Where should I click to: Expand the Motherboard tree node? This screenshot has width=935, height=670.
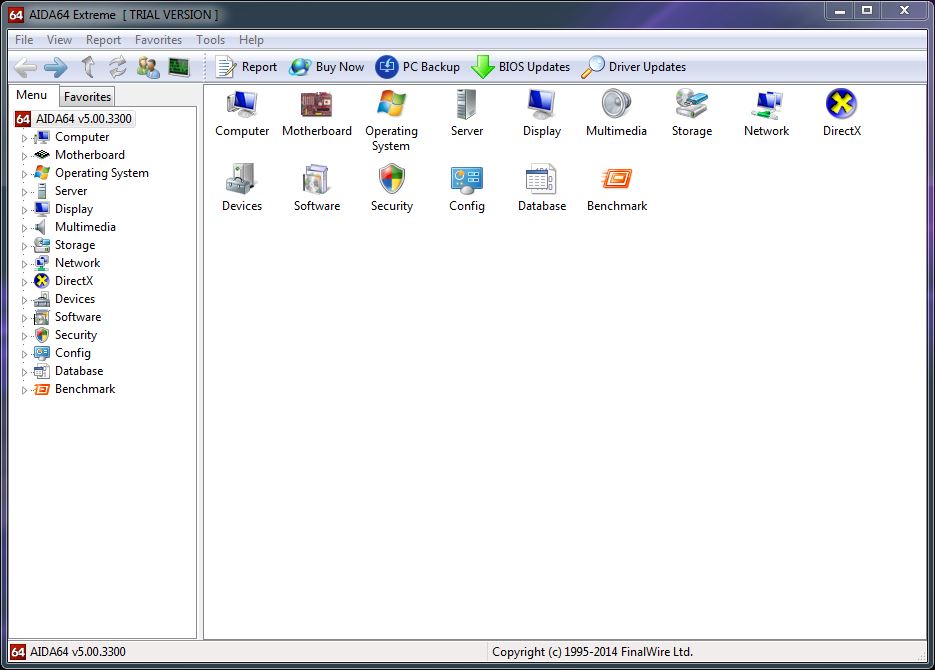click(x=24, y=156)
